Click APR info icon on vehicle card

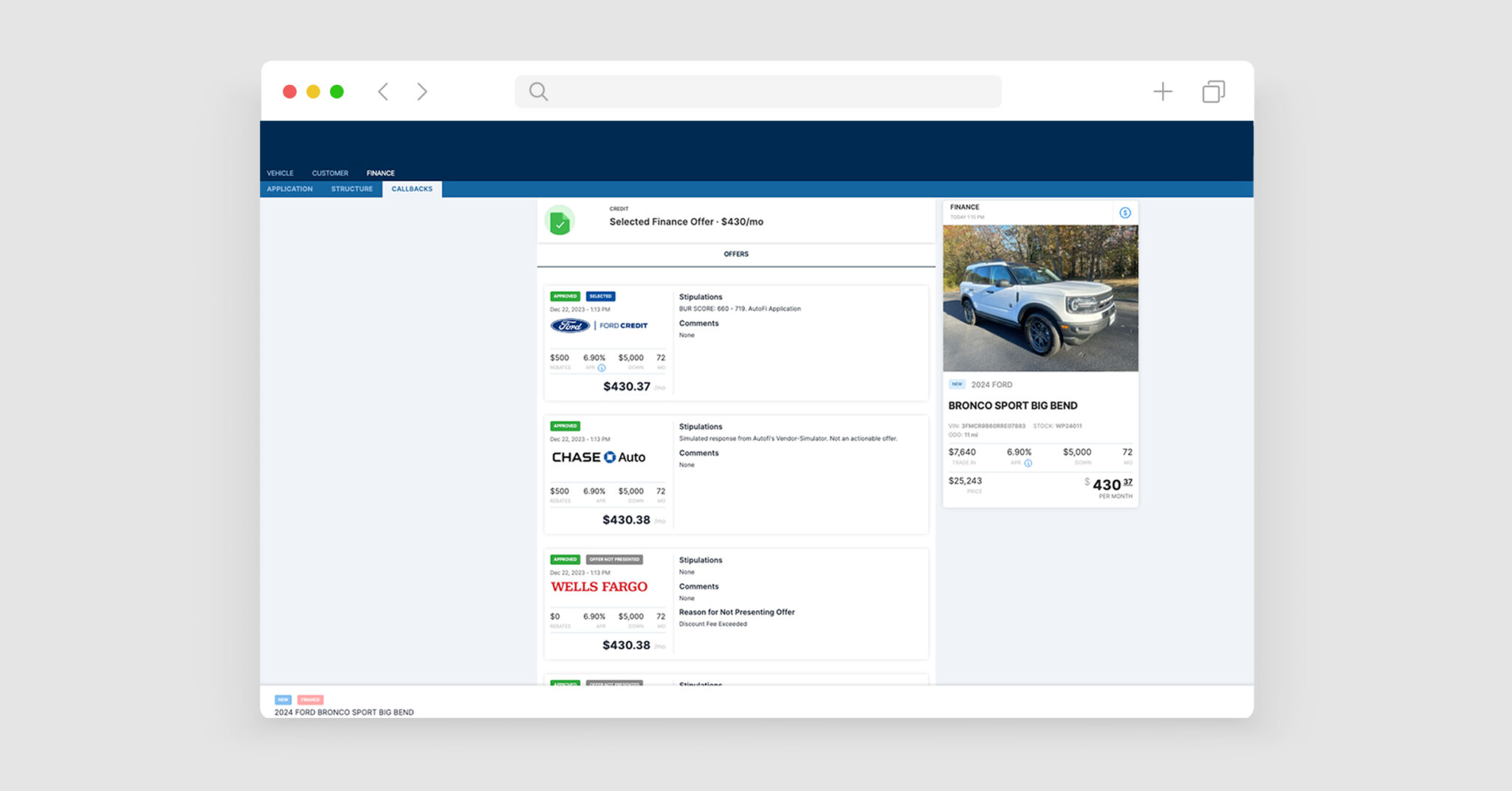tap(1028, 463)
